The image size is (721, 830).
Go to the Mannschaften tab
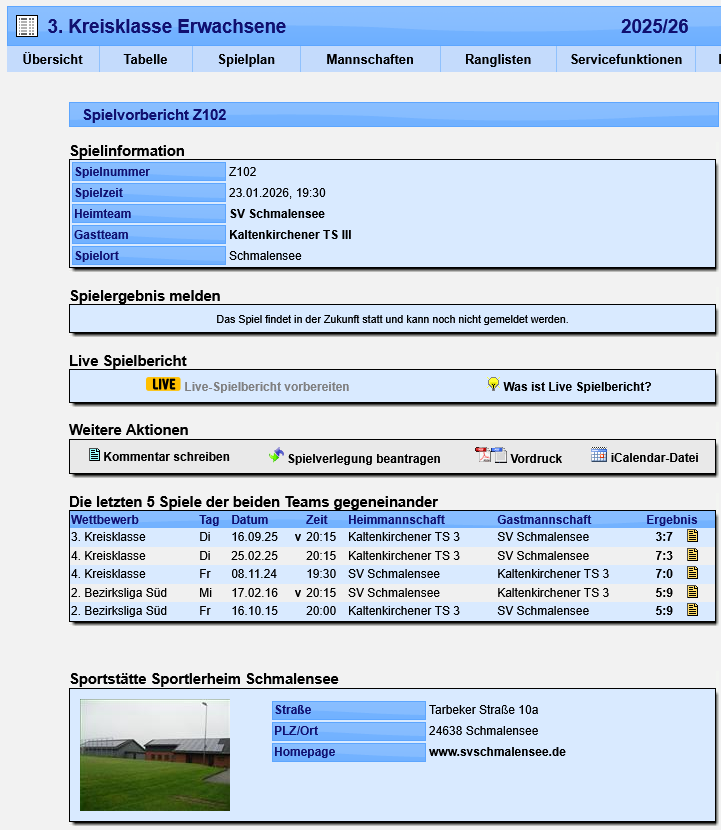pos(370,59)
